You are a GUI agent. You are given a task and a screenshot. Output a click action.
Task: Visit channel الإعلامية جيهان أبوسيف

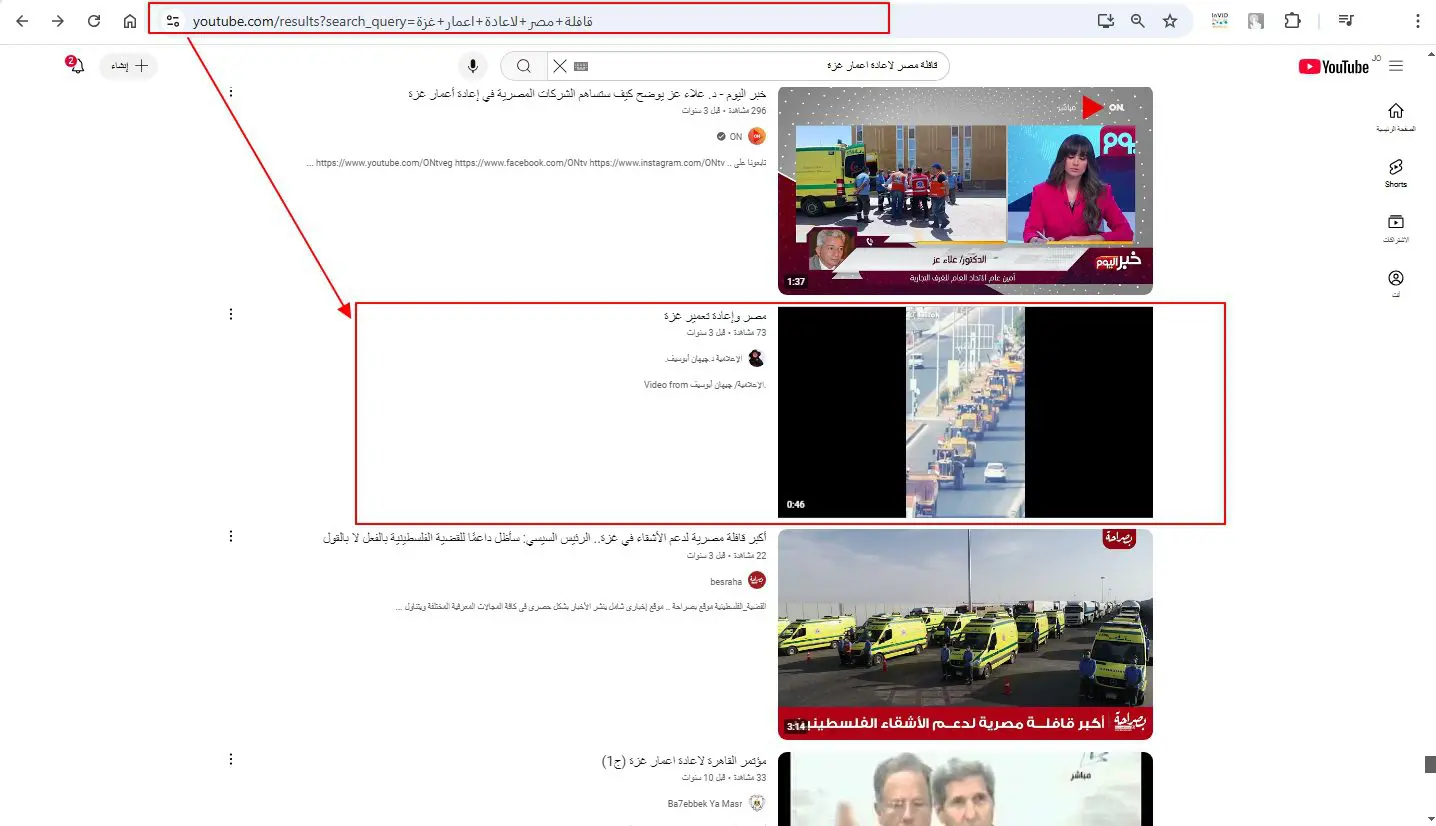[x=704, y=359]
